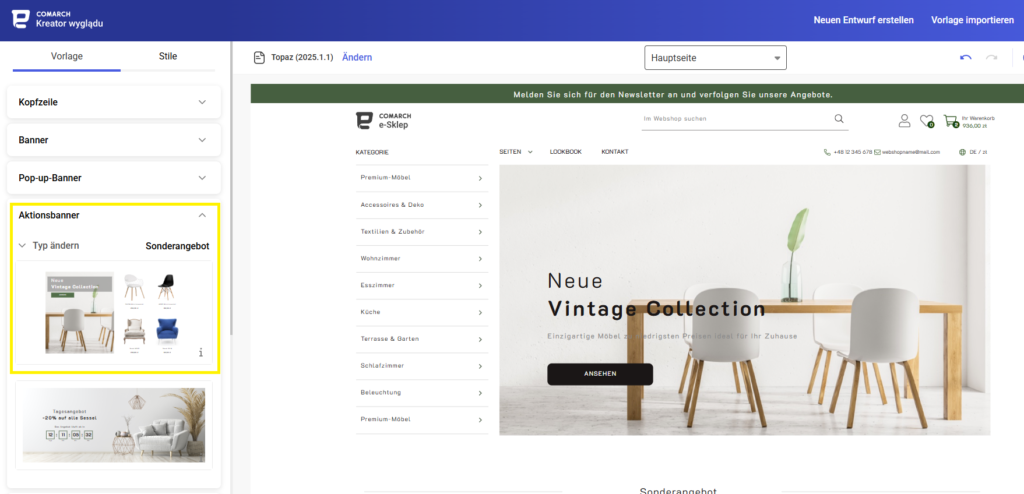Viewport: 1024px width, 494px height.
Task: Open the Hauptseite page dropdown
Action: (715, 58)
